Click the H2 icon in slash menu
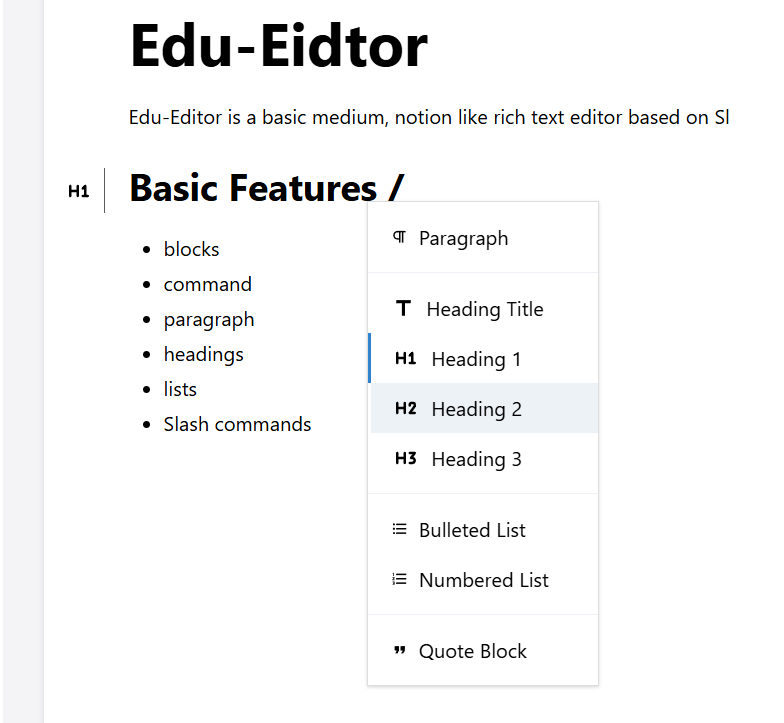Viewport: 784px width, 723px height. 405,409
